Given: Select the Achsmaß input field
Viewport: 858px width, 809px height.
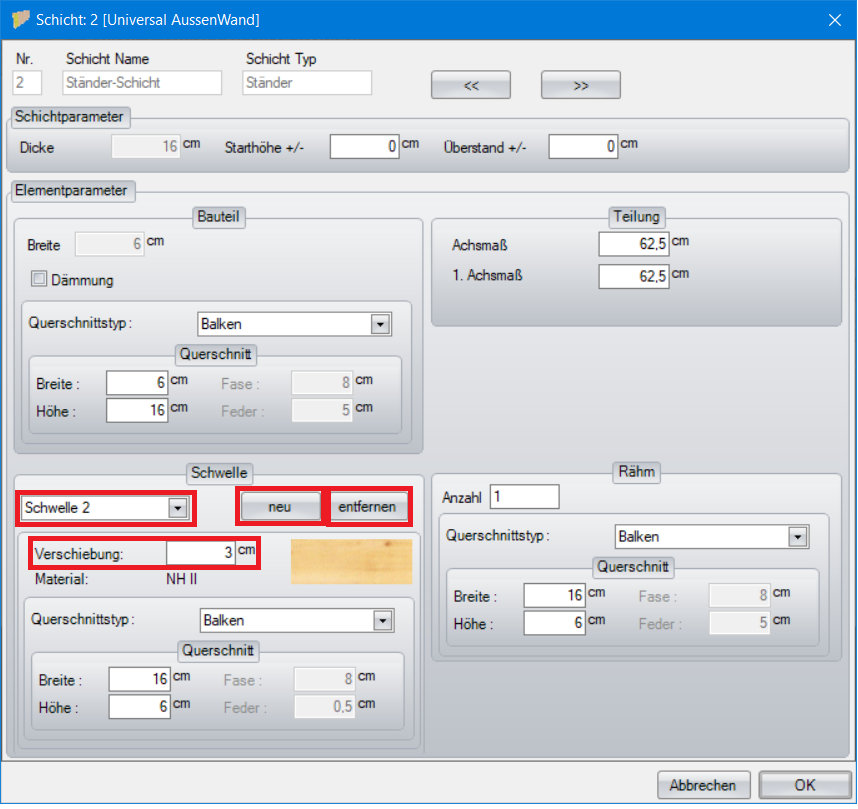Looking at the screenshot, I should pos(634,244).
